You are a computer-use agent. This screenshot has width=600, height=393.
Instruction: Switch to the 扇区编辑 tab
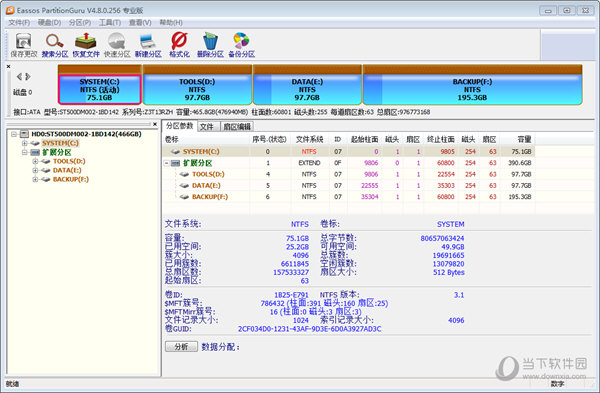[x=237, y=127]
